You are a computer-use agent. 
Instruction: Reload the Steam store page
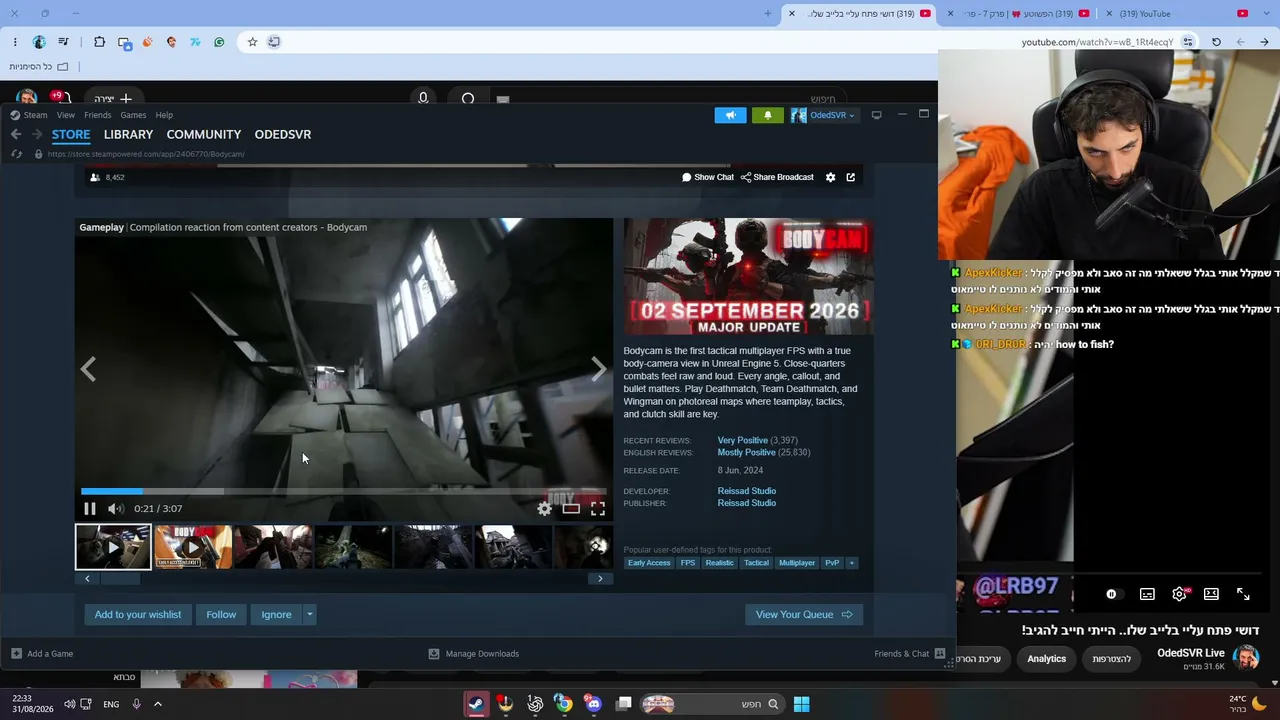pos(16,154)
